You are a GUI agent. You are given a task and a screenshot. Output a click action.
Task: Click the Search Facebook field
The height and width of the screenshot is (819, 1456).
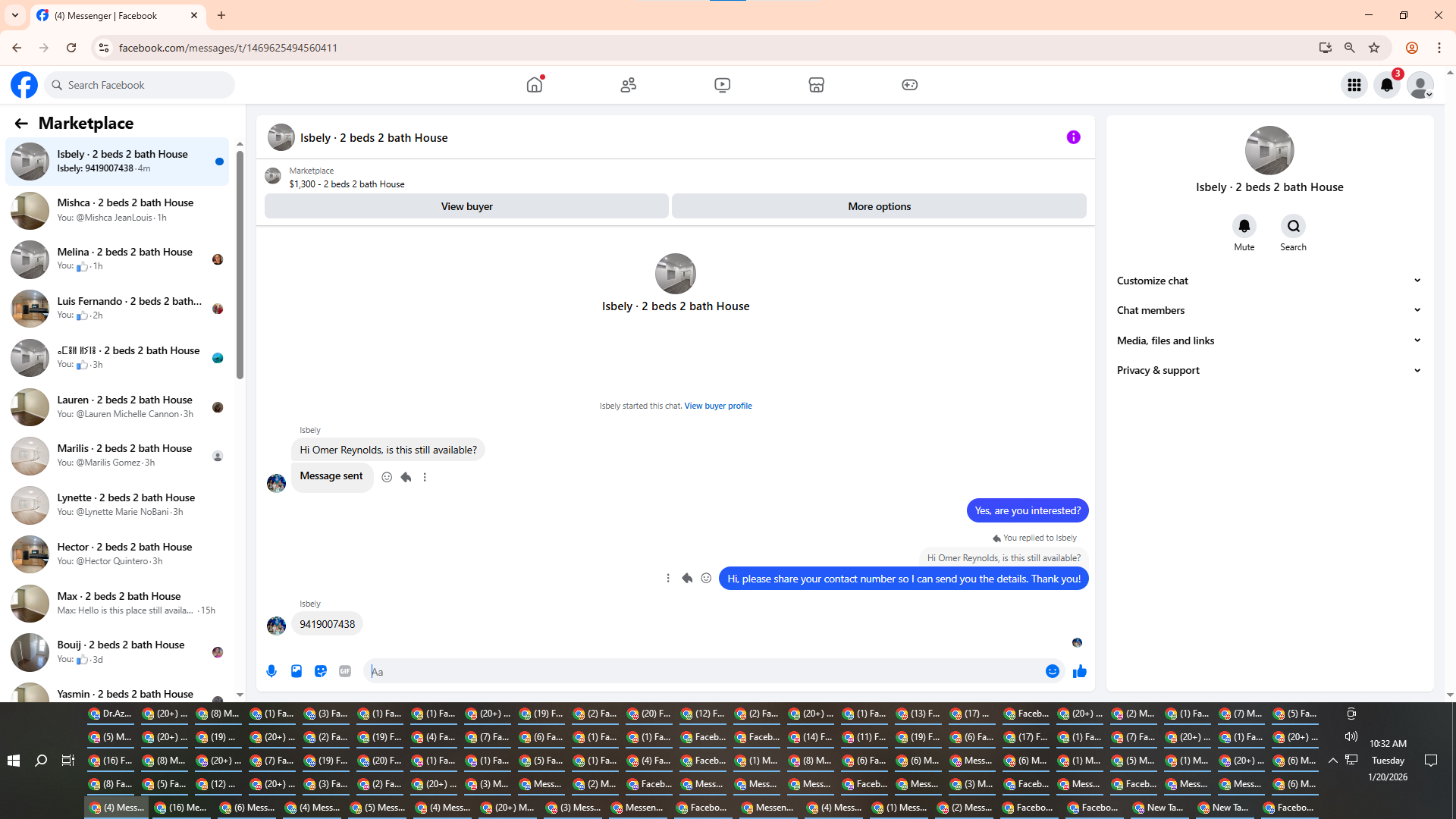(140, 85)
